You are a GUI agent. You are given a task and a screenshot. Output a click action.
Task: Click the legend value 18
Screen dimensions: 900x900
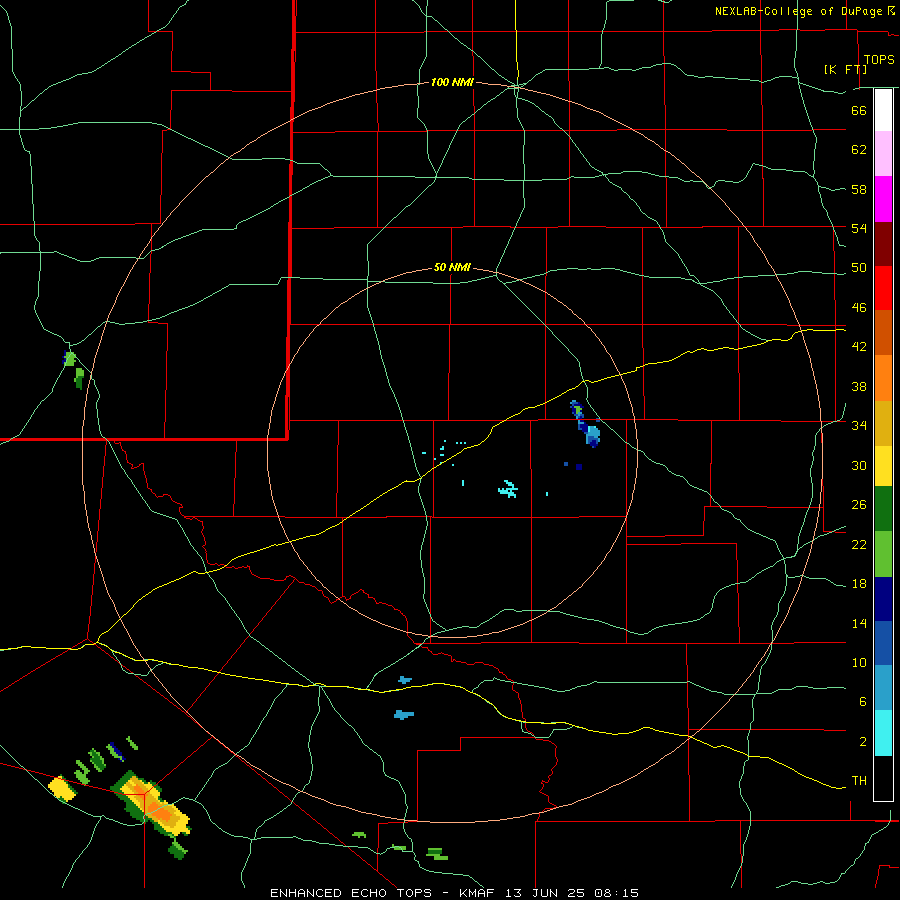point(859,584)
